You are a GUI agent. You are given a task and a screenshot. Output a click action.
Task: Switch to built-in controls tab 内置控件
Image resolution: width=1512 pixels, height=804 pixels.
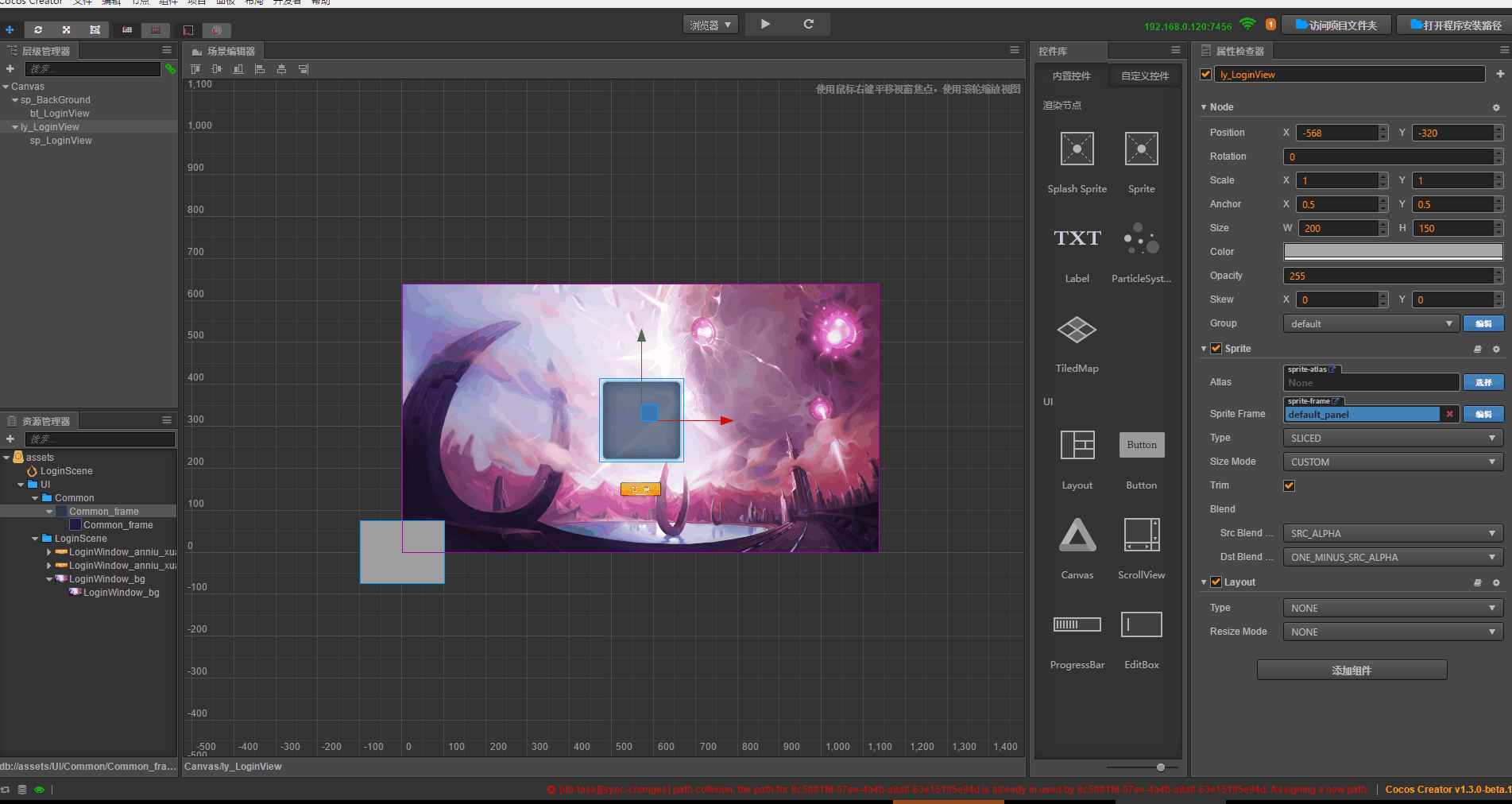tap(1071, 76)
